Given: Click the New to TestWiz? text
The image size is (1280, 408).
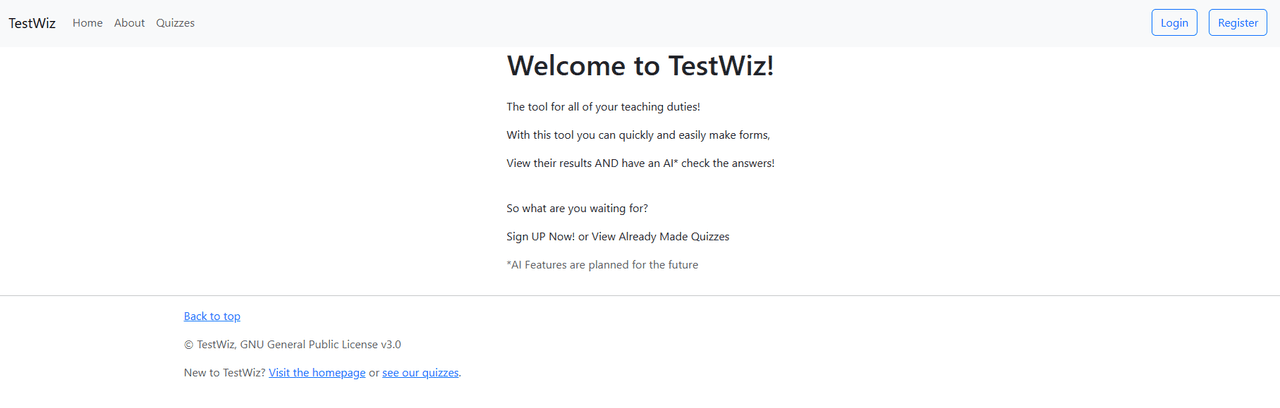Looking at the screenshot, I should click(224, 373).
